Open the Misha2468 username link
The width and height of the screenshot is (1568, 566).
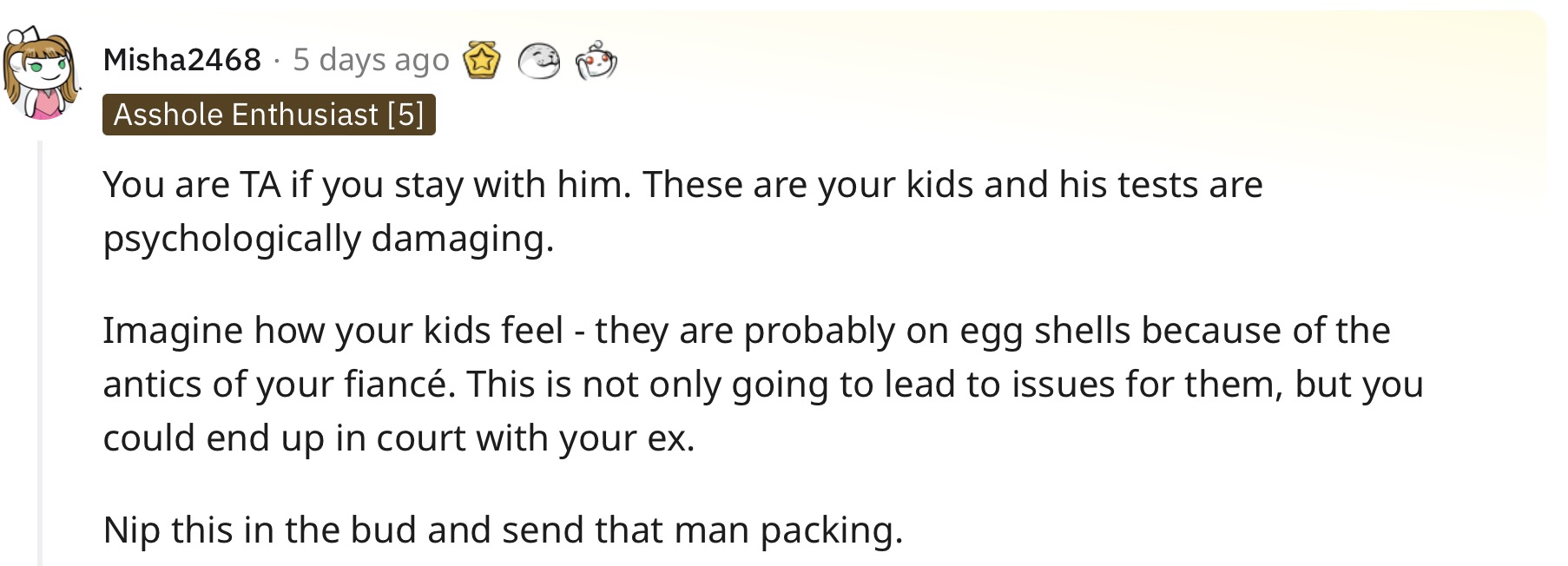(181, 60)
